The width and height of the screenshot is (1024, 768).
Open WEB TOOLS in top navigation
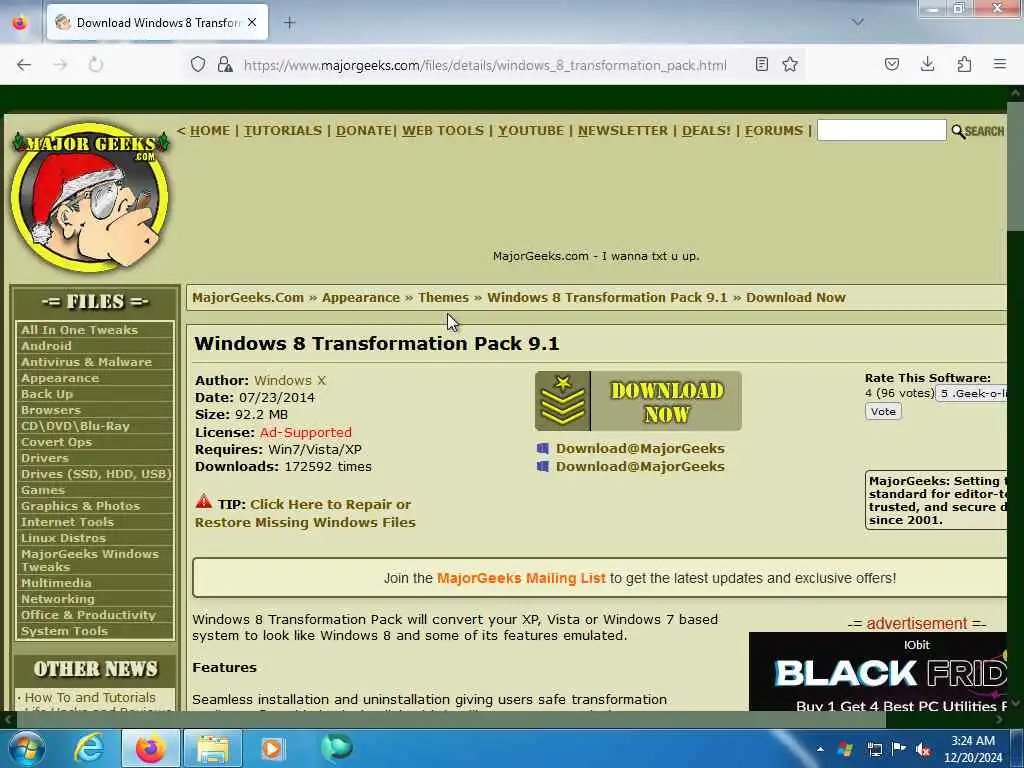(443, 131)
